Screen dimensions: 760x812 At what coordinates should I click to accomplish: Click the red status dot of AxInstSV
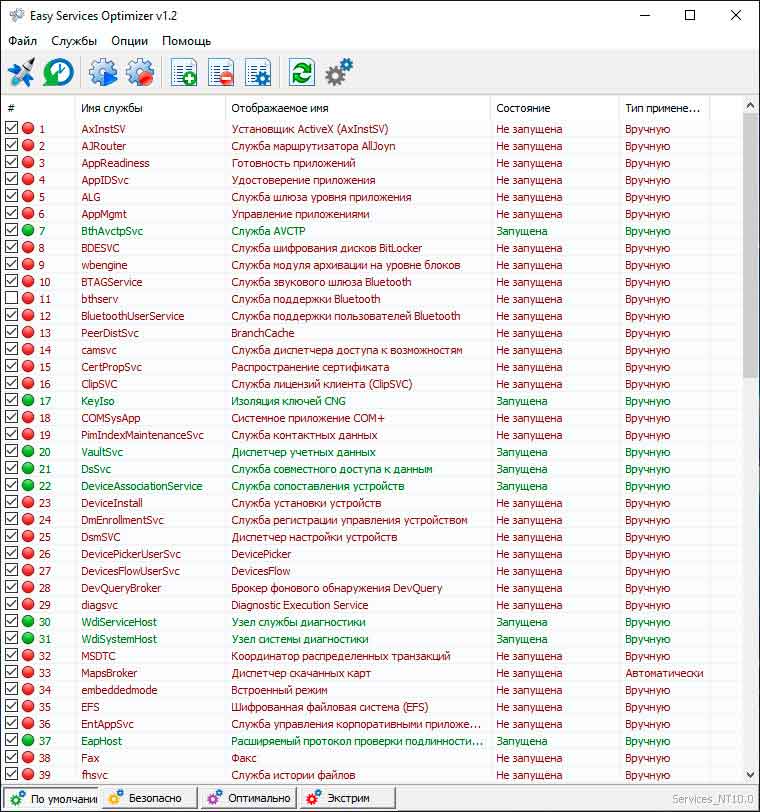[28, 128]
